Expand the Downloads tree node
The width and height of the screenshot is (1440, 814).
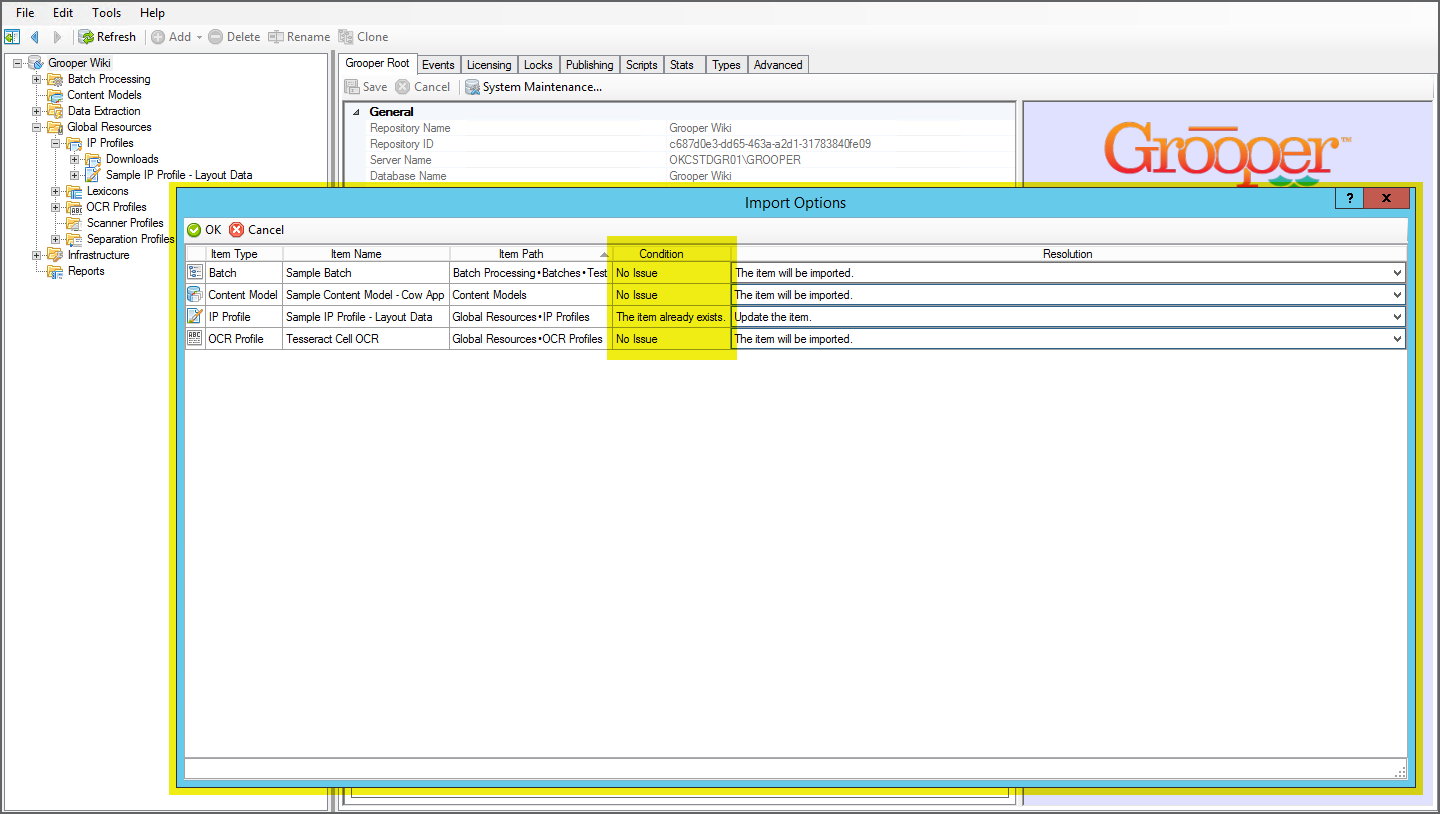click(75, 159)
